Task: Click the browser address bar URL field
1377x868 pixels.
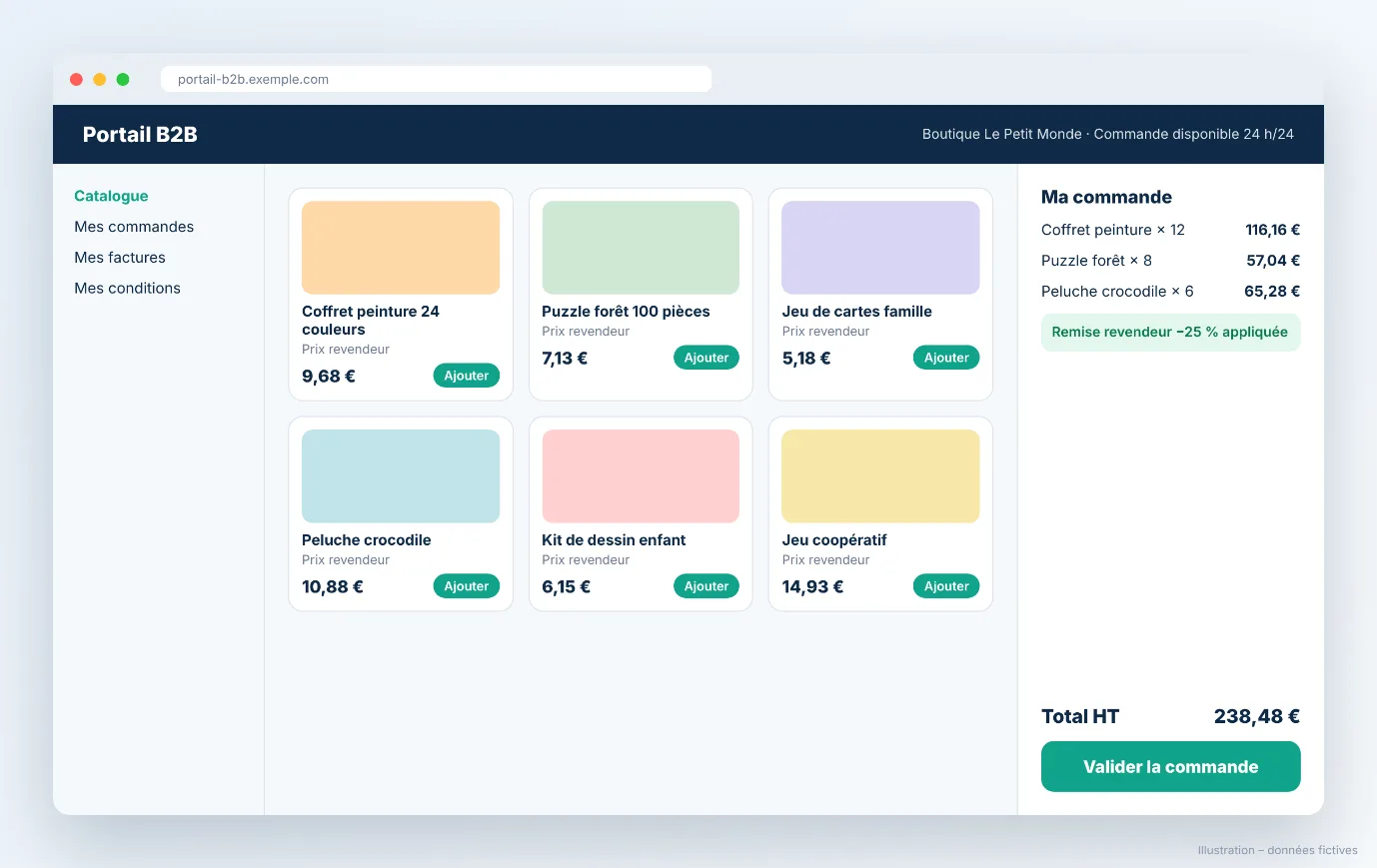Action: [436, 79]
